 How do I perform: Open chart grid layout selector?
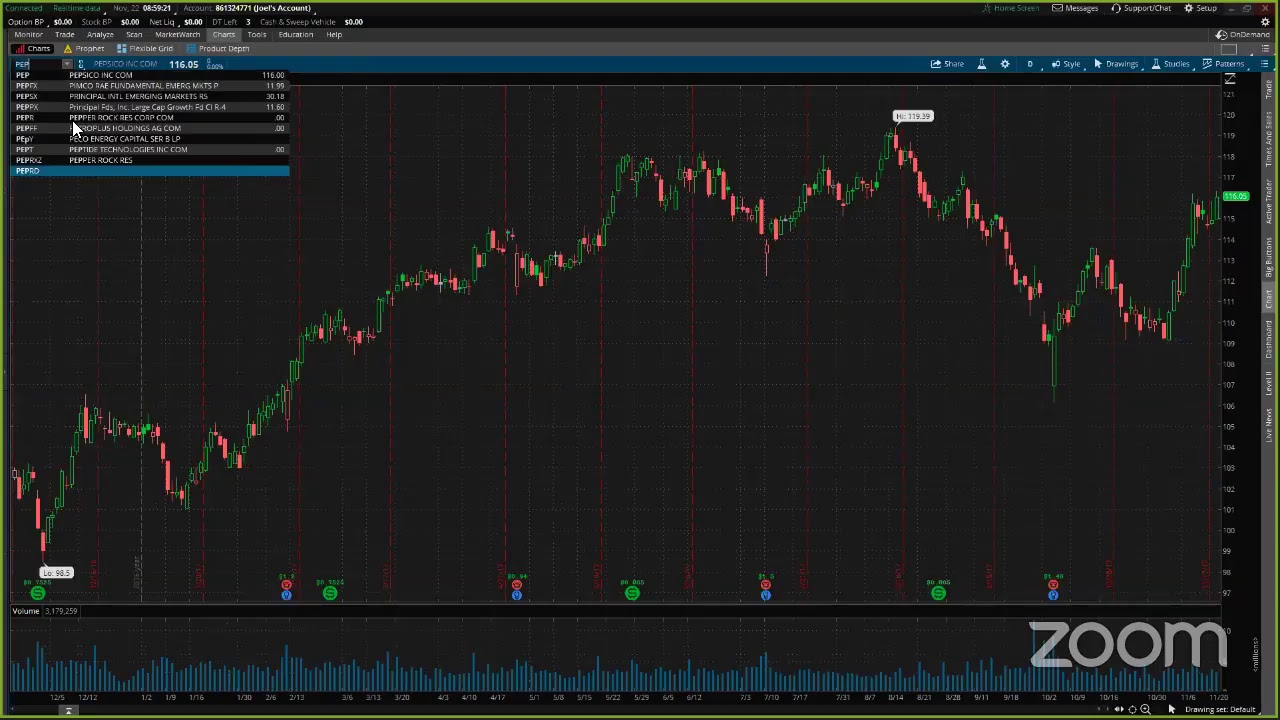(x=1231, y=48)
